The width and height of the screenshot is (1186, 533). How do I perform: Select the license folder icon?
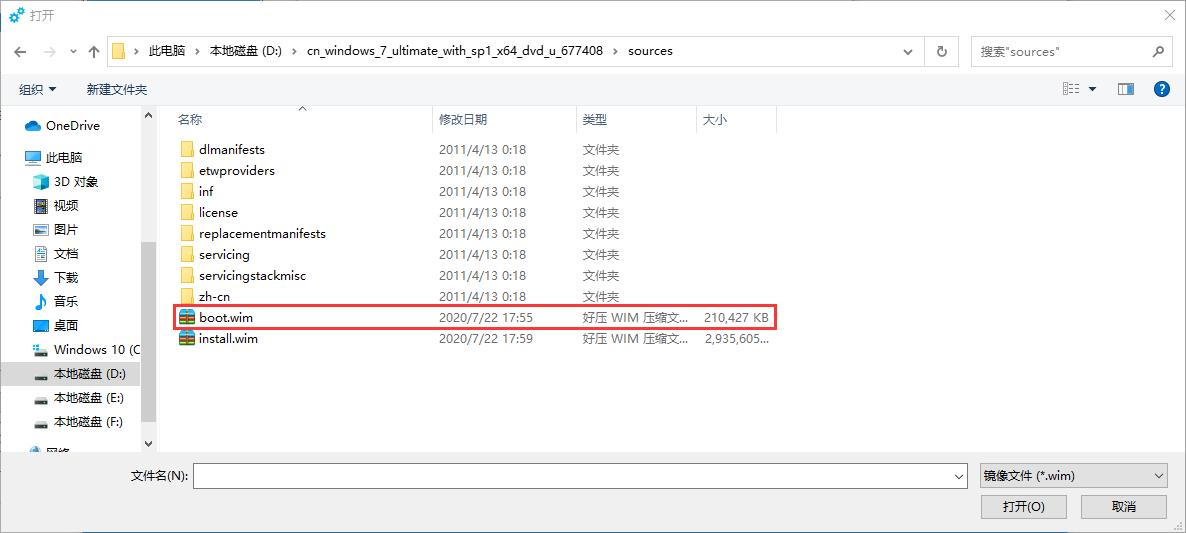click(x=188, y=212)
